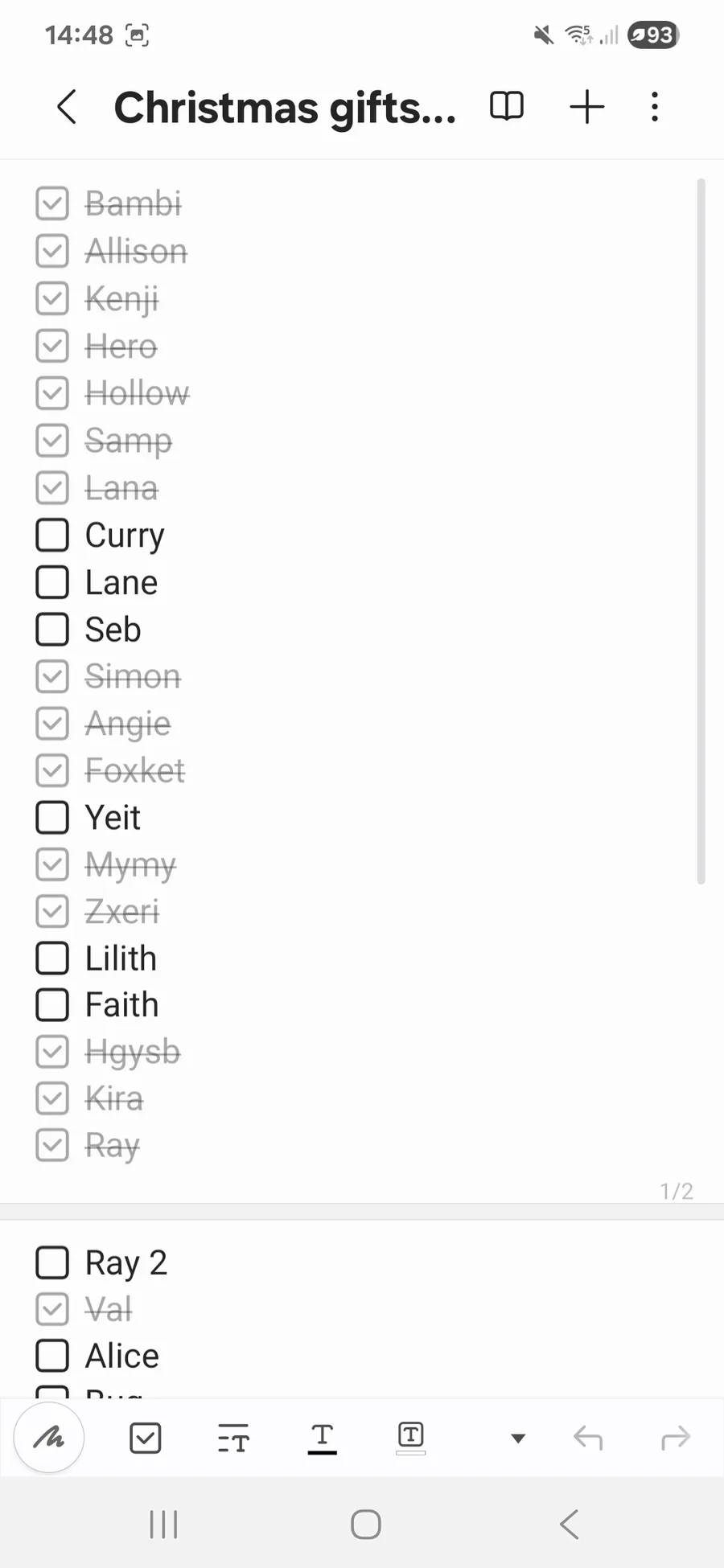The height and width of the screenshot is (1568, 724).
Task: Open the three-dot more options menu
Action: (655, 107)
